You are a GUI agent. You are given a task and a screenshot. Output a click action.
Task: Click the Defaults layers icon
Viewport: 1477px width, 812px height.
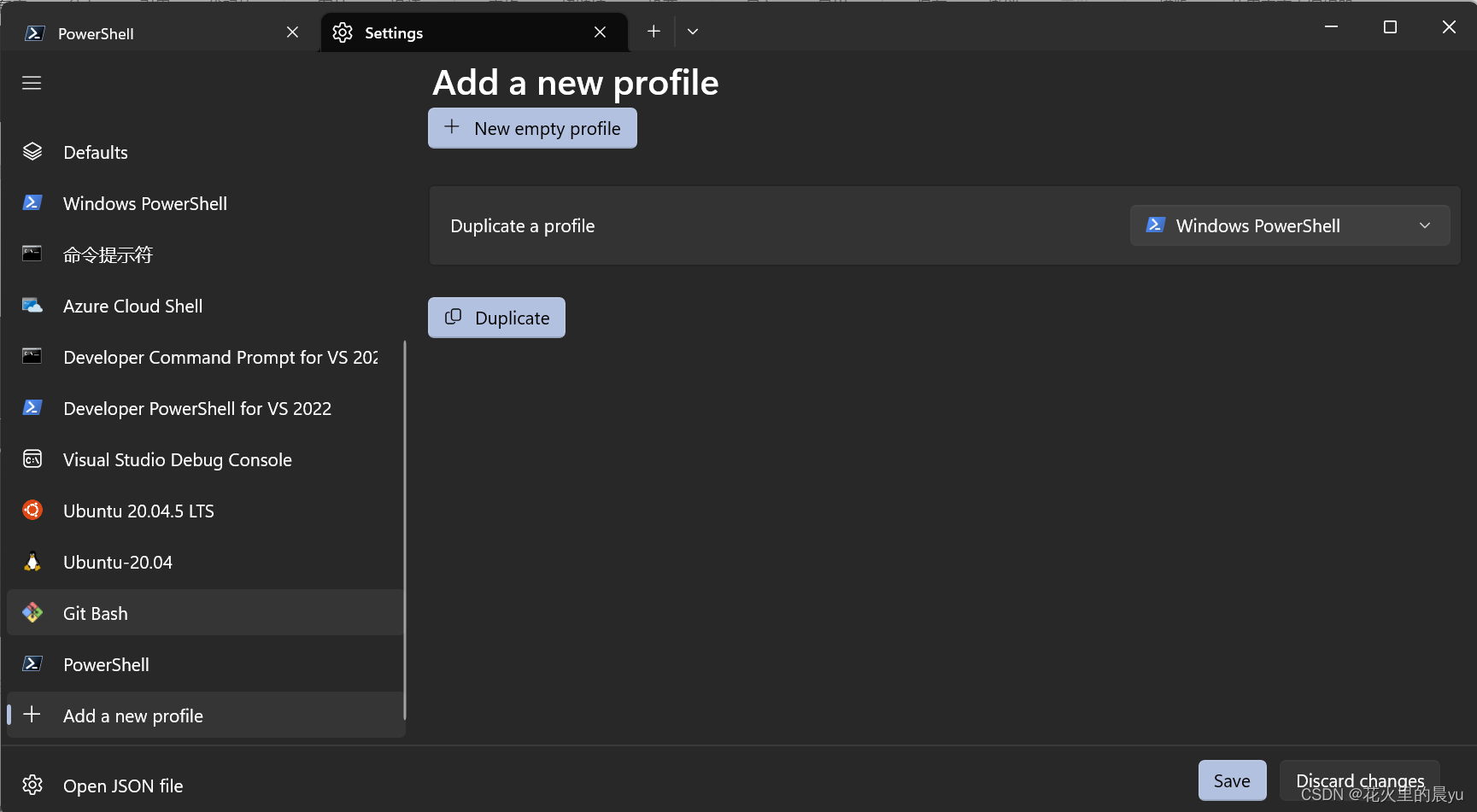coord(32,152)
